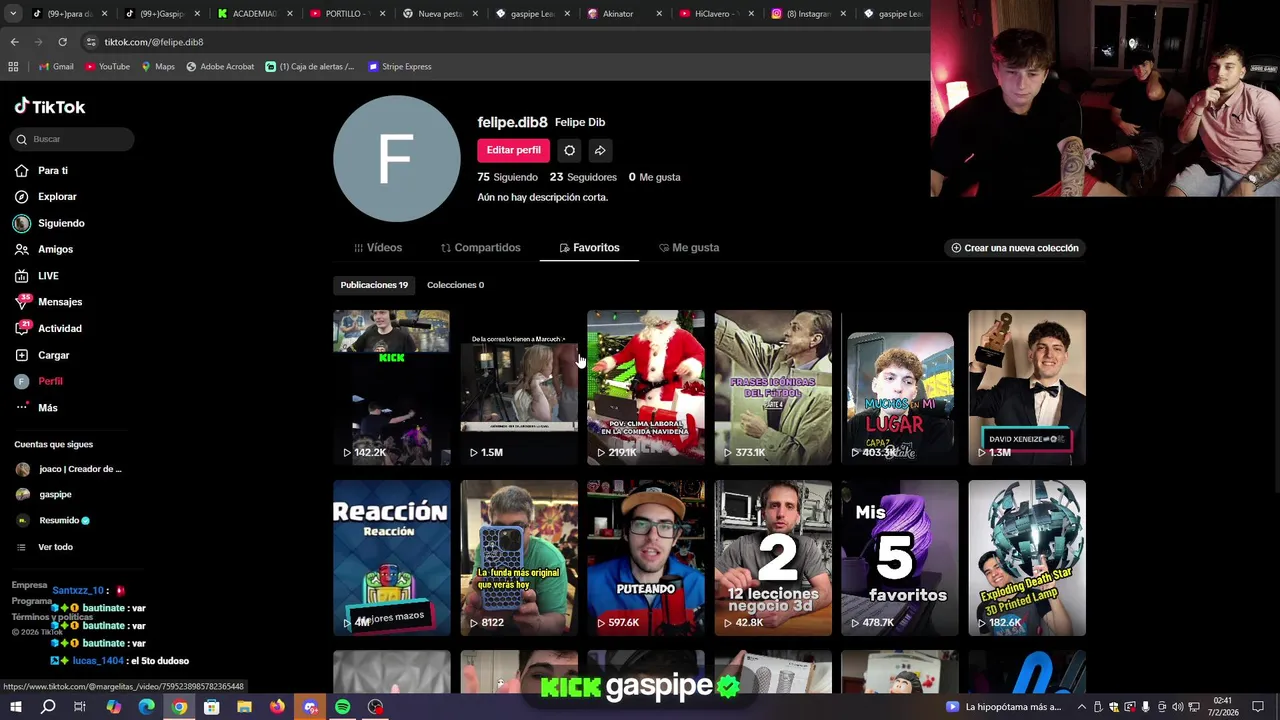The image size is (1280, 720).
Task: Open Chrome apps grid in bookmarks bar
Action: tap(13, 67)
